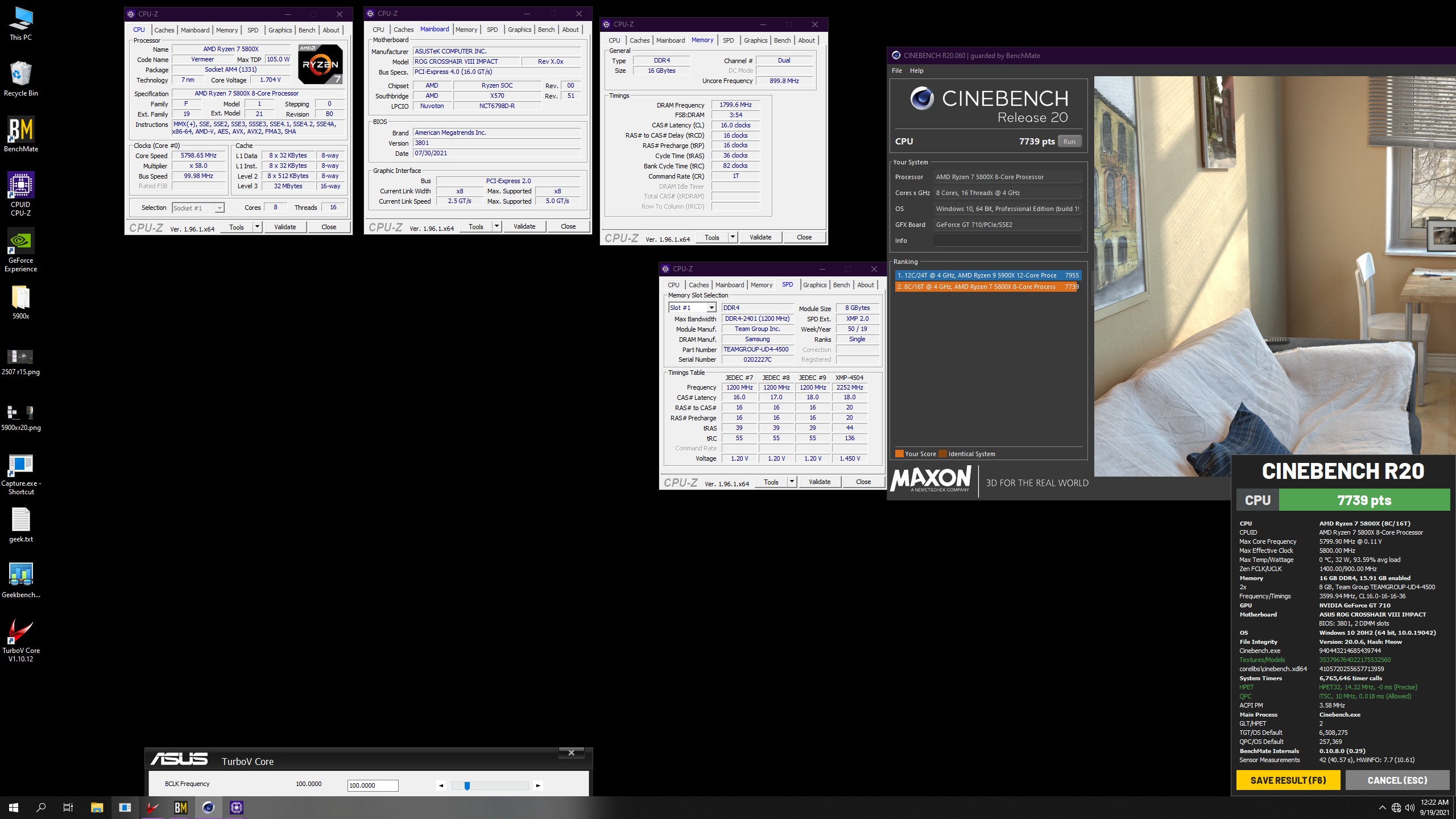
Task: Click SAVE RESULT (F6) button
Action: (1288, 780)
